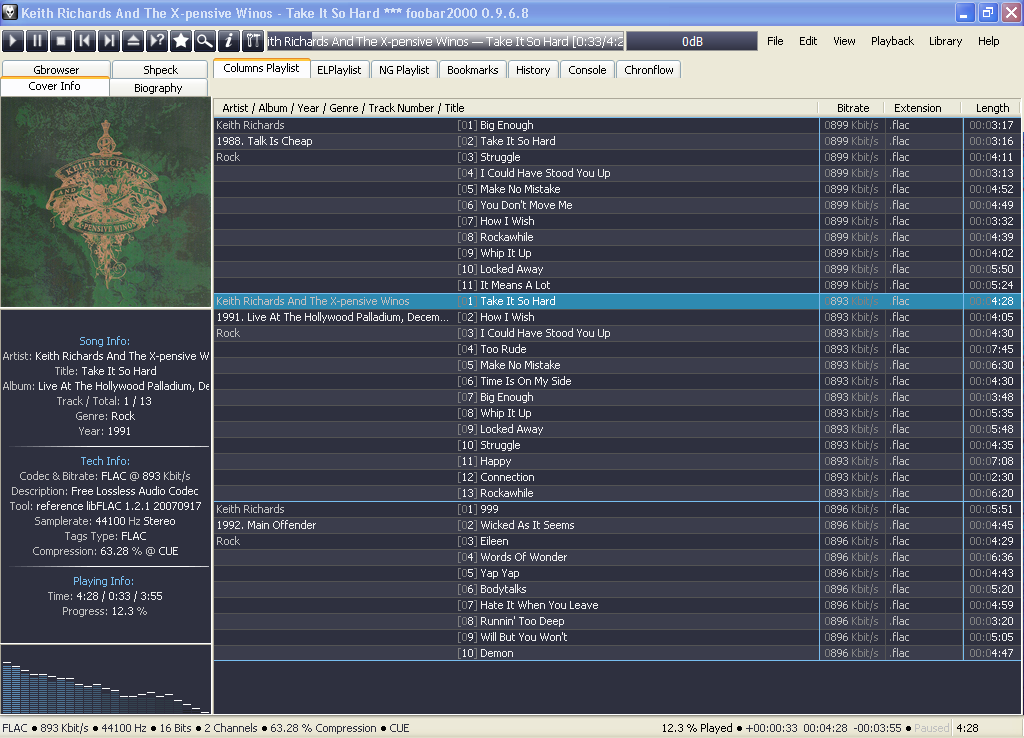This screenshot has height=738, width=1024.
Task: Click the spectrum visualization panel
Action: (x=106, y=680)
